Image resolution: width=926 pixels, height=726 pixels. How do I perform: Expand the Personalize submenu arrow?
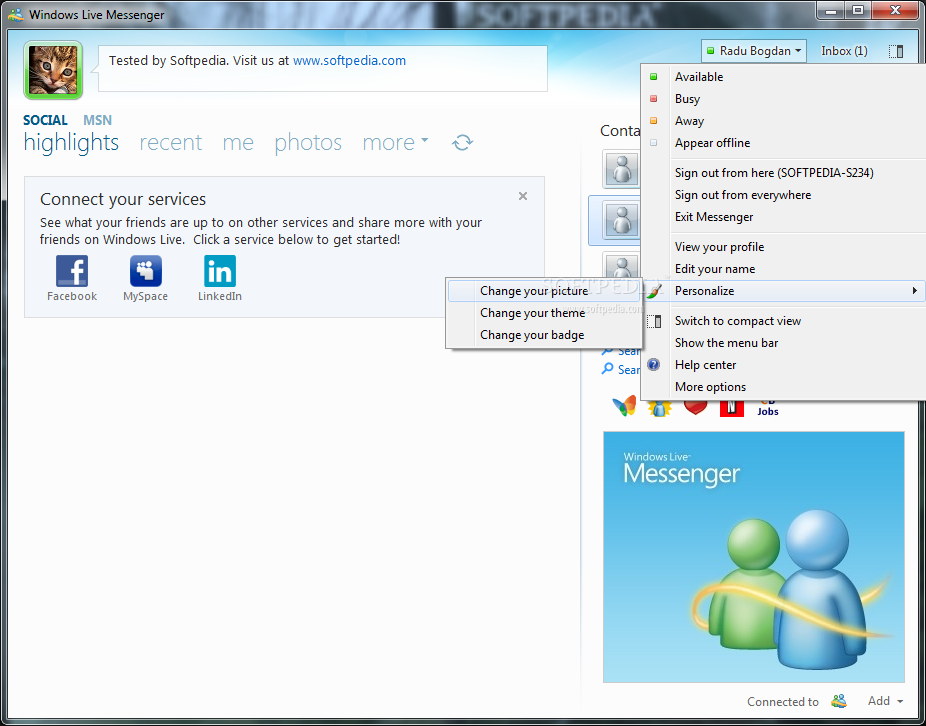tap(914, 291)
